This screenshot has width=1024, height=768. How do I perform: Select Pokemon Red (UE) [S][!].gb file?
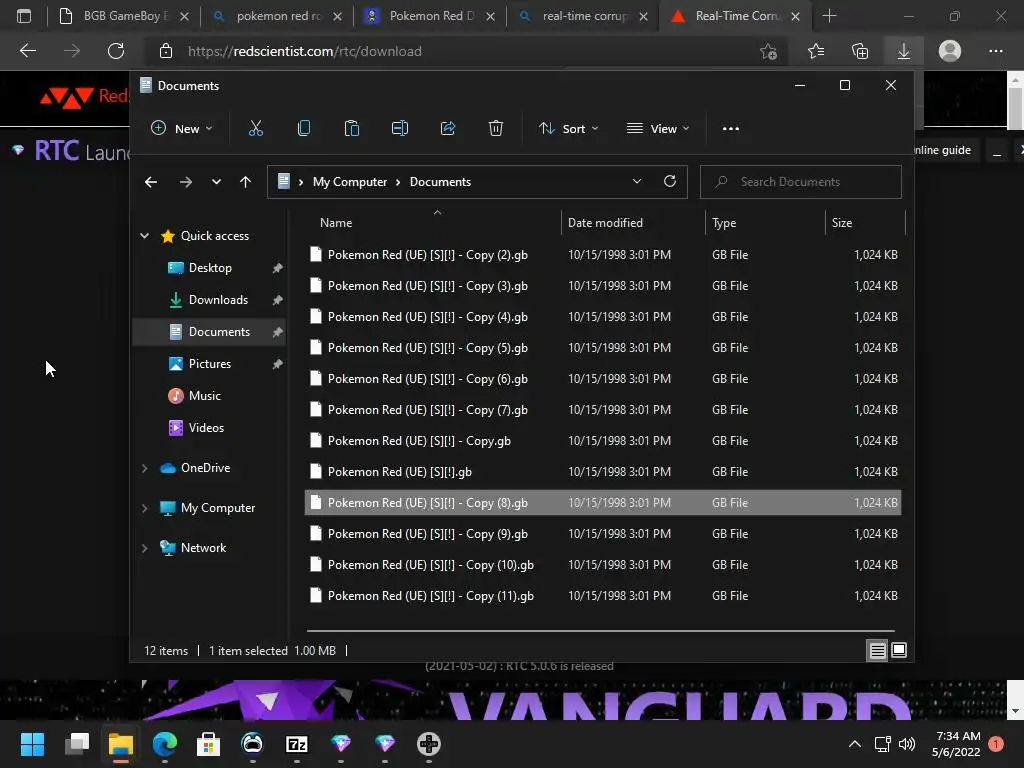[603, 472]
